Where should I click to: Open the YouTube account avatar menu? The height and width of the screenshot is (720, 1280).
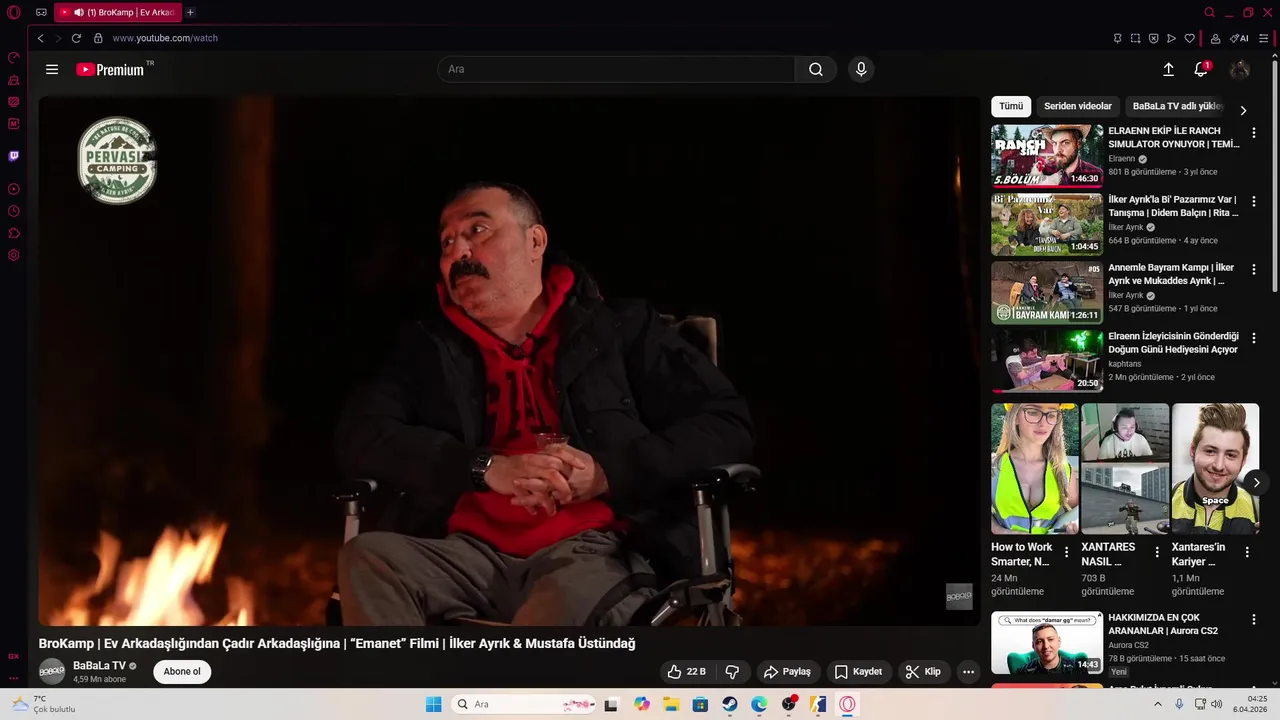(x=1240, y=69)
